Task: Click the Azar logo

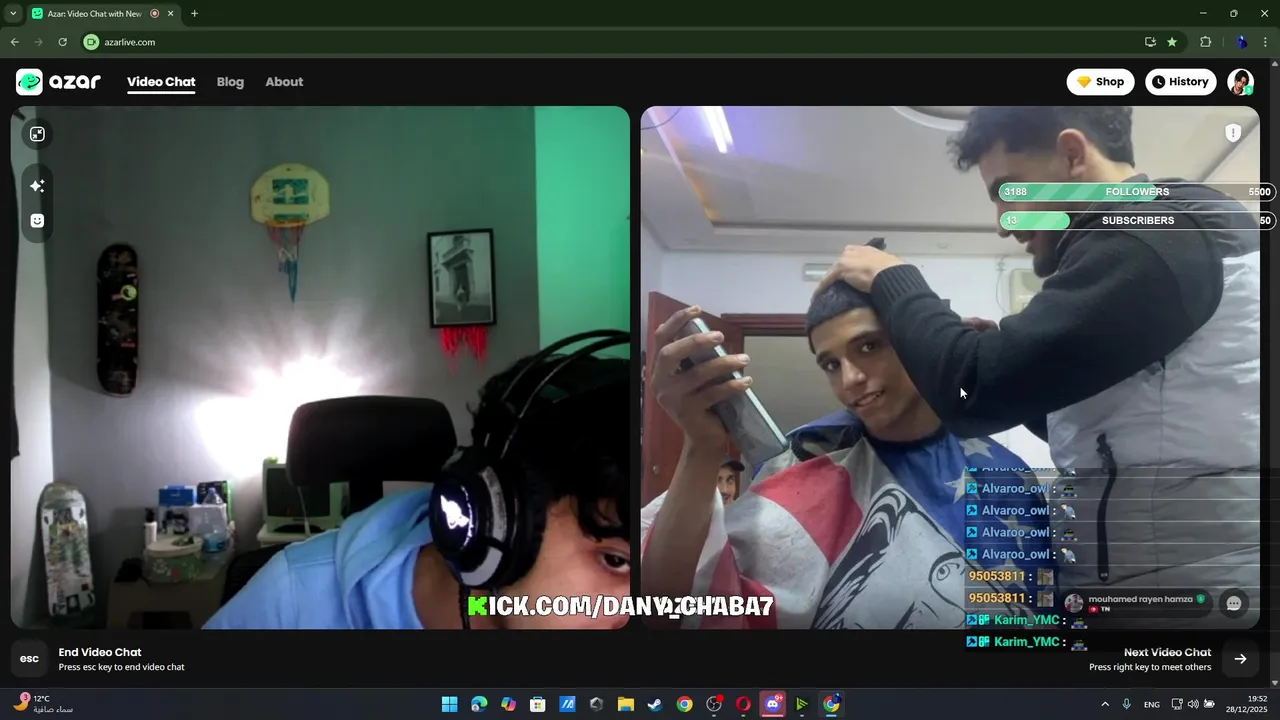Action: point(58,82)
